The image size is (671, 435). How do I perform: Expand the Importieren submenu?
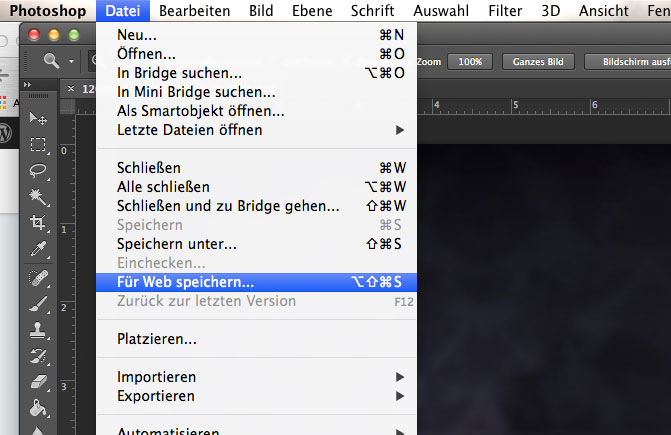[256, 377]
